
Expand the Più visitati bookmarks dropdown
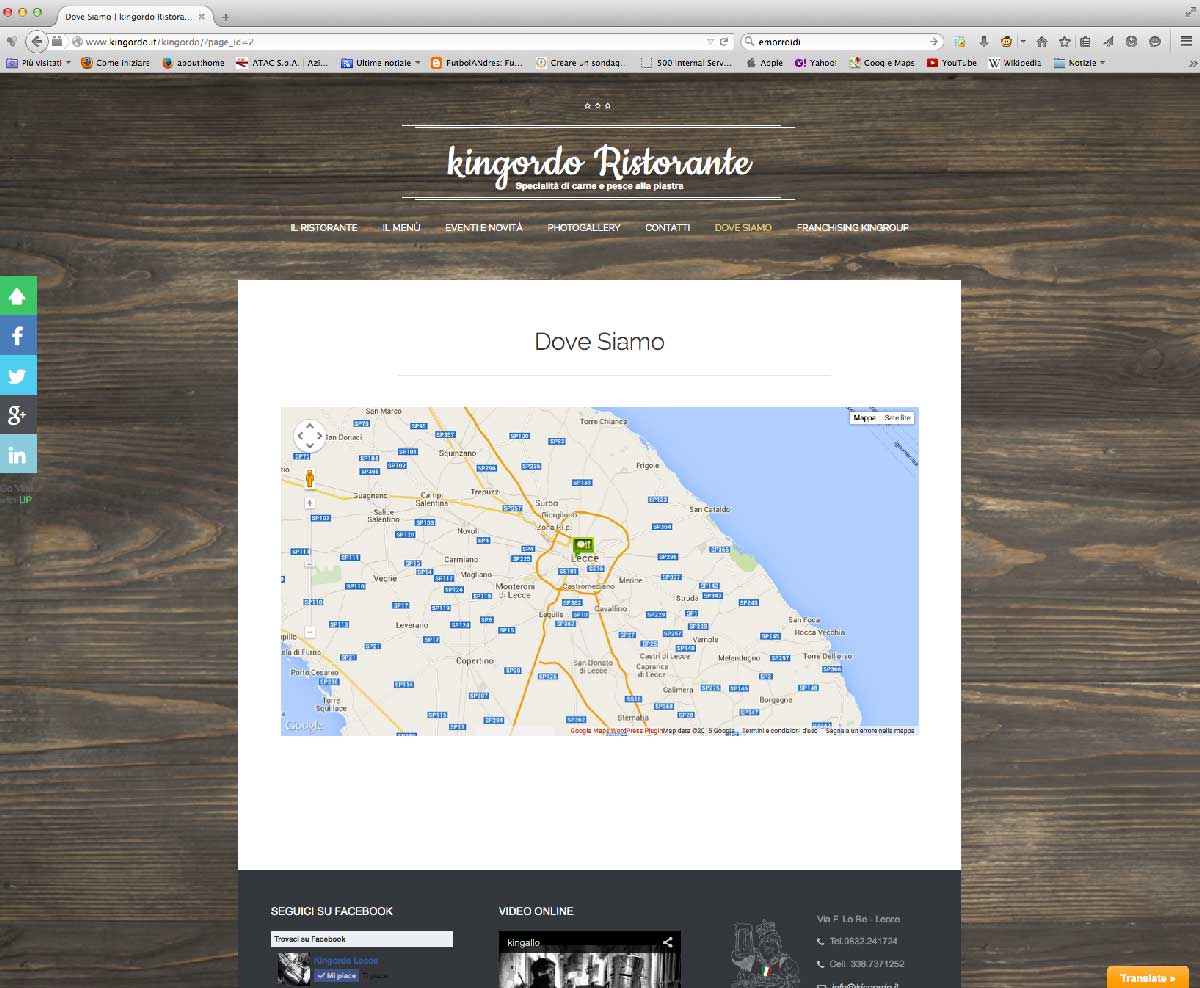(x=39, y=62)
